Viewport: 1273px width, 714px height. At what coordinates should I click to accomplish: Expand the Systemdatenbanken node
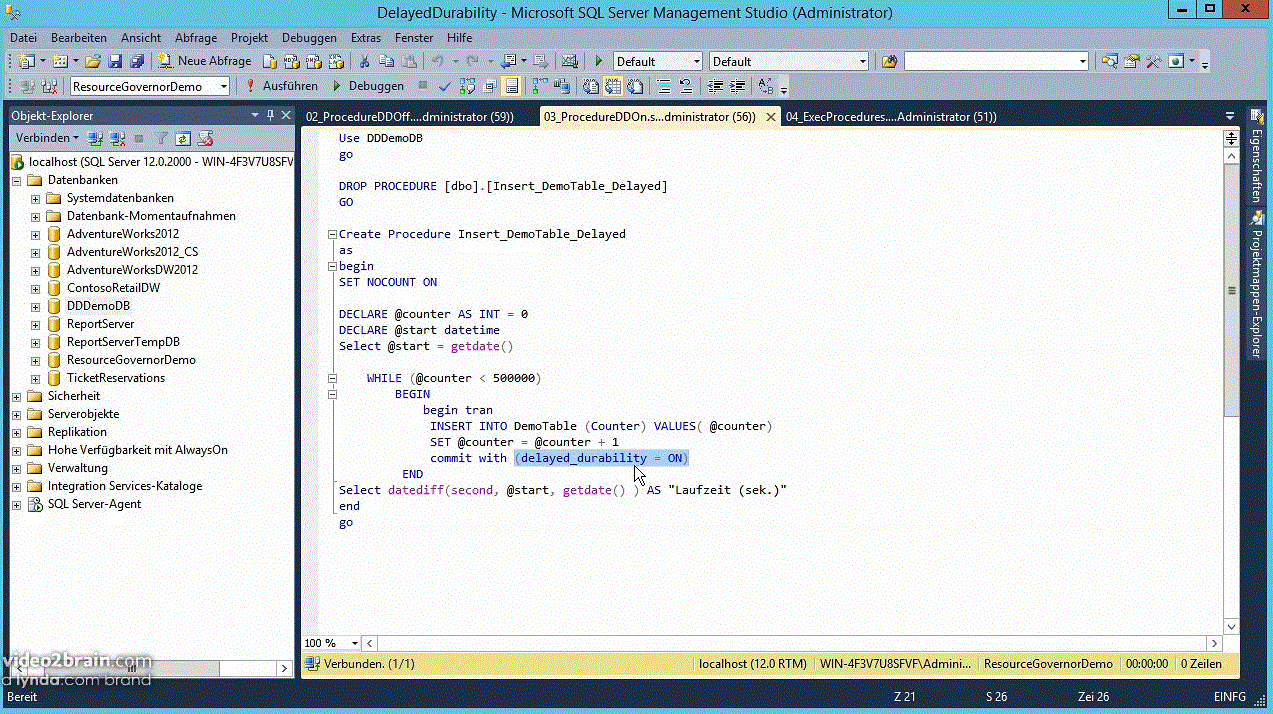click(x=36, y=199)
